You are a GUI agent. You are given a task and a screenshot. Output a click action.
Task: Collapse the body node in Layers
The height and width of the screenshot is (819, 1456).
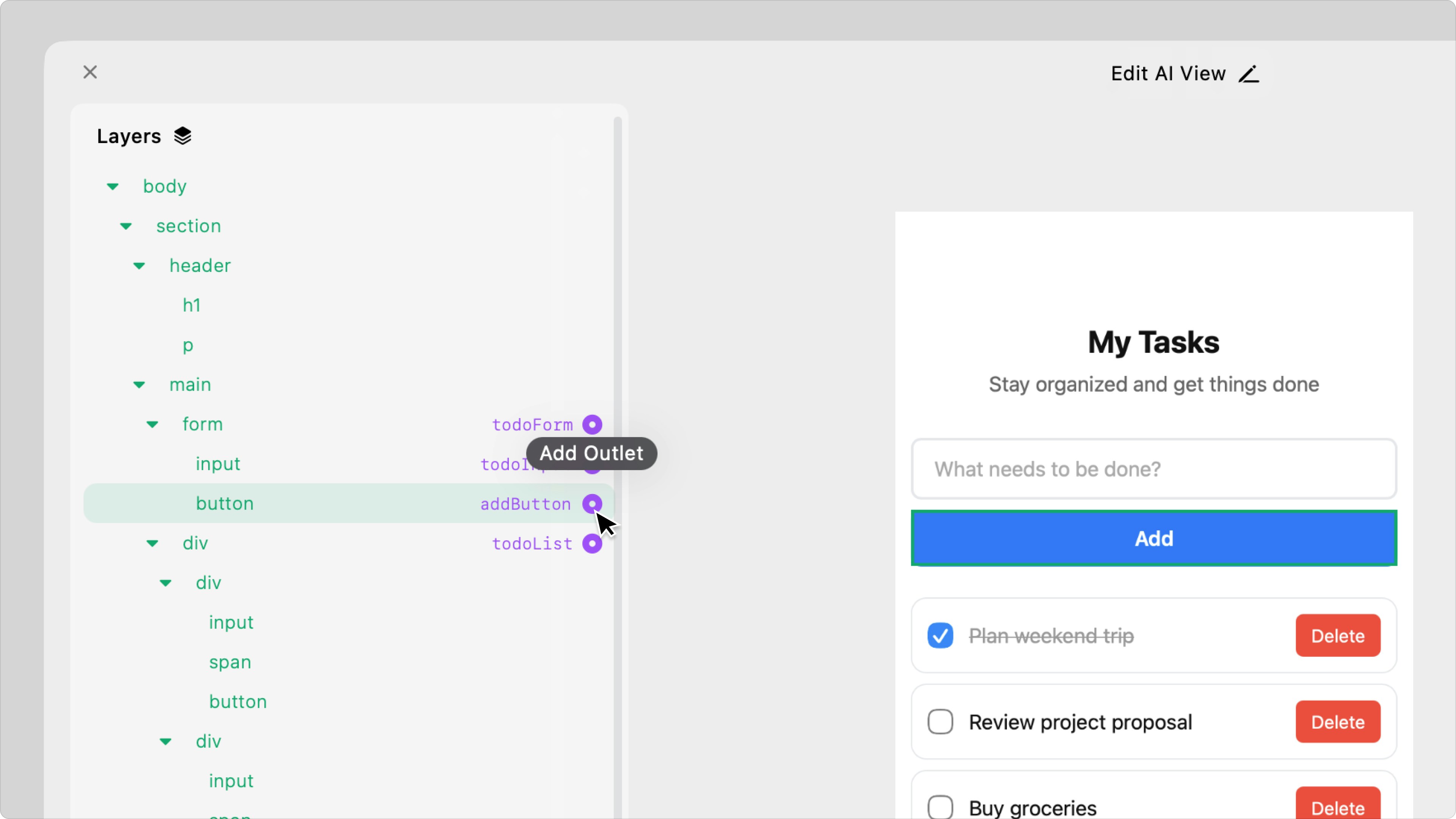pyautogui.click(x=113, y=187)
